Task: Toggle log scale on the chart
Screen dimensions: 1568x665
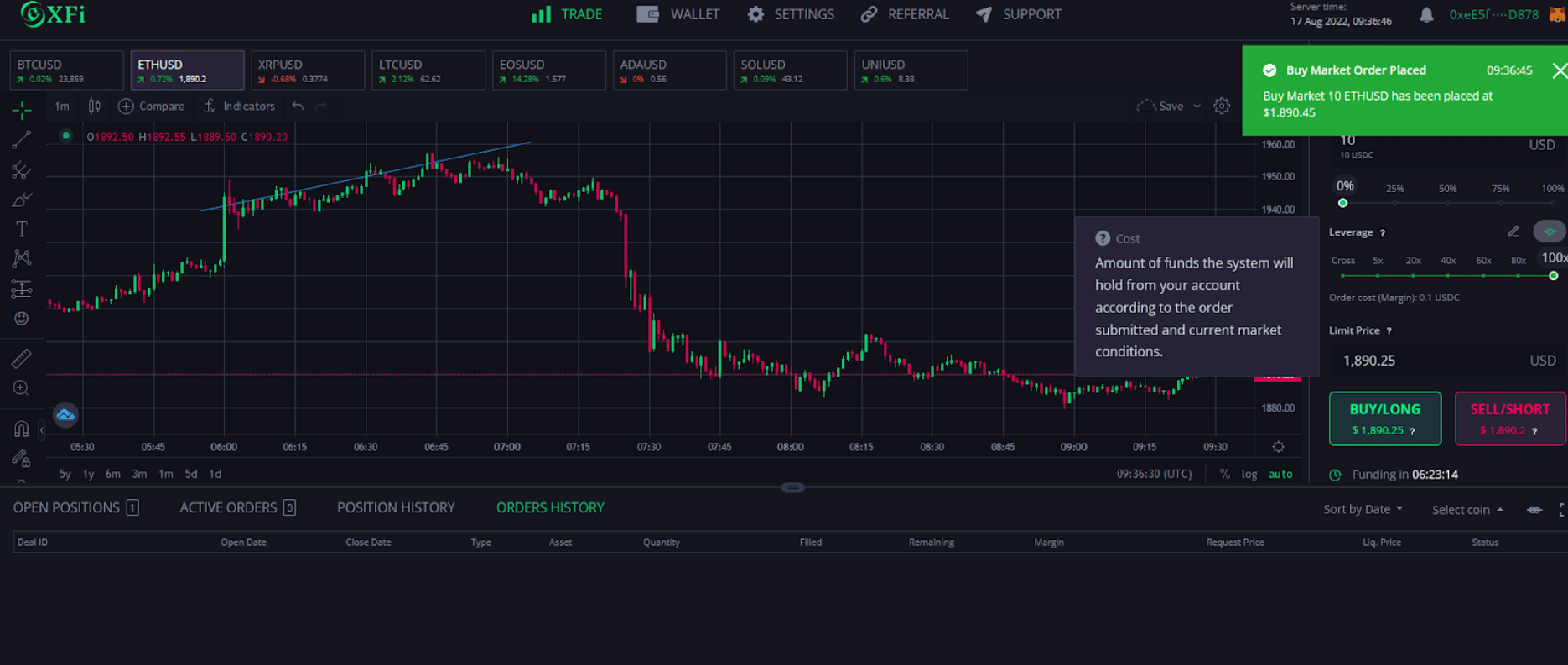Action: [1249, 474]
